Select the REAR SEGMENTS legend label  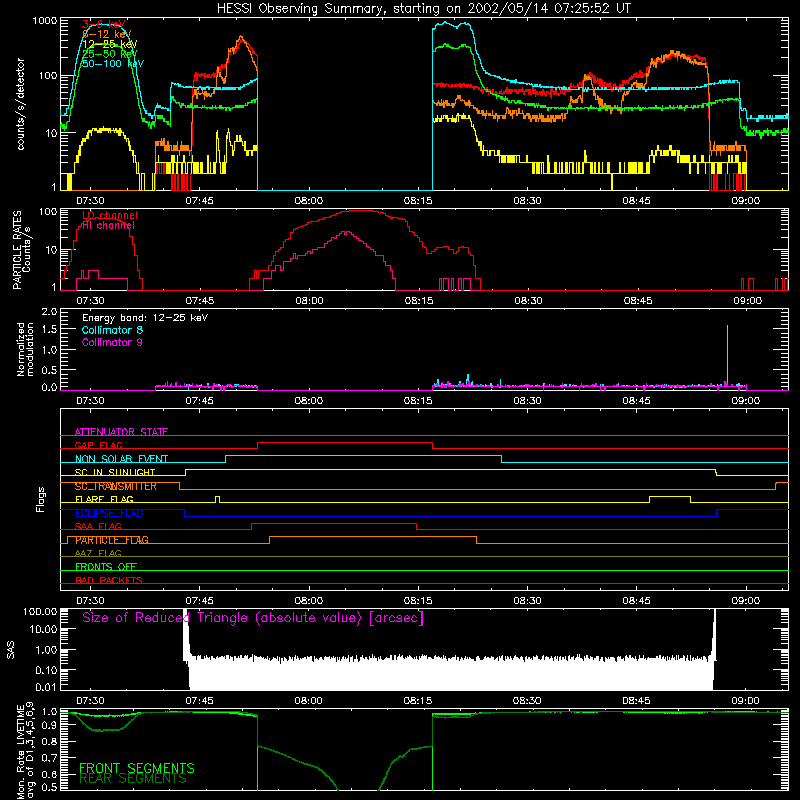[x=133, y=779]
